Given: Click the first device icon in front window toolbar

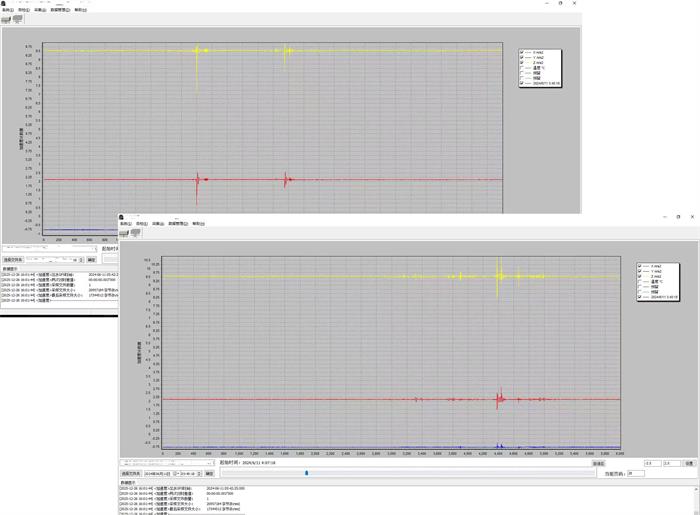Looking at the screenshot, I should [x=125, y=233].
